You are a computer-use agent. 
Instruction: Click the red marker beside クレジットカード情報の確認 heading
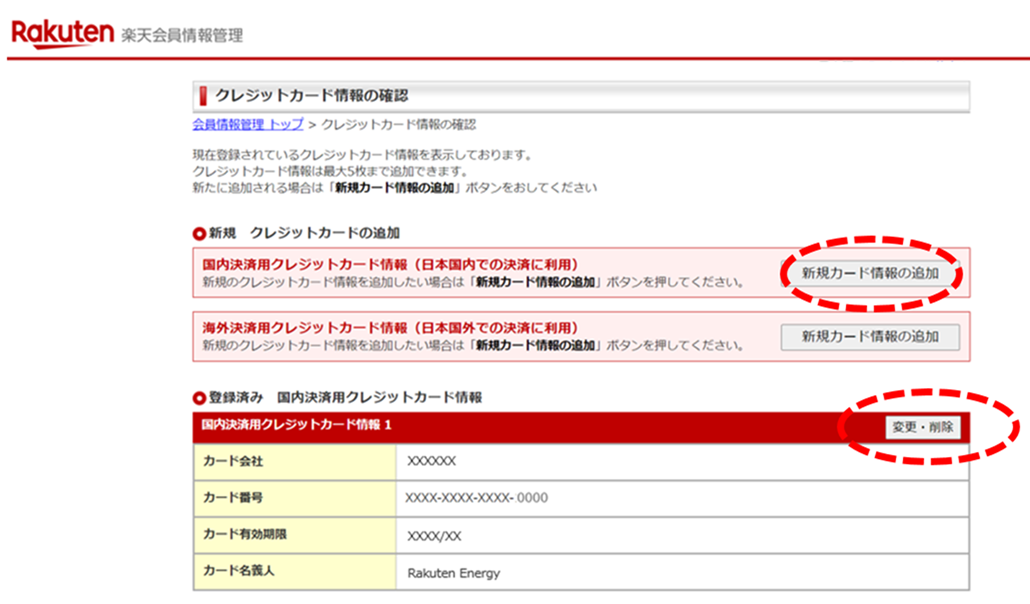(x=202, y=96)
